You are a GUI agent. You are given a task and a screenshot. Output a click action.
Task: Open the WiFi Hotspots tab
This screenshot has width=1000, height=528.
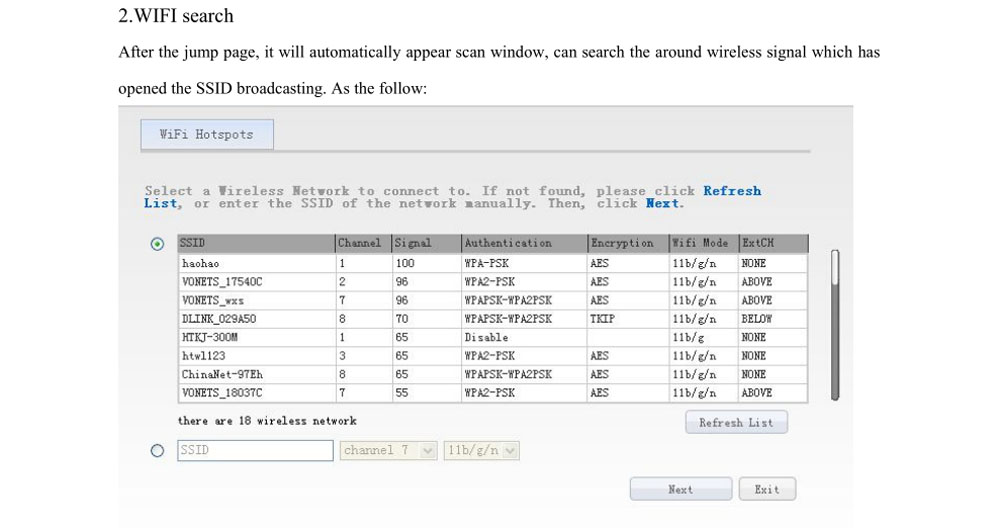coord(207,135)
